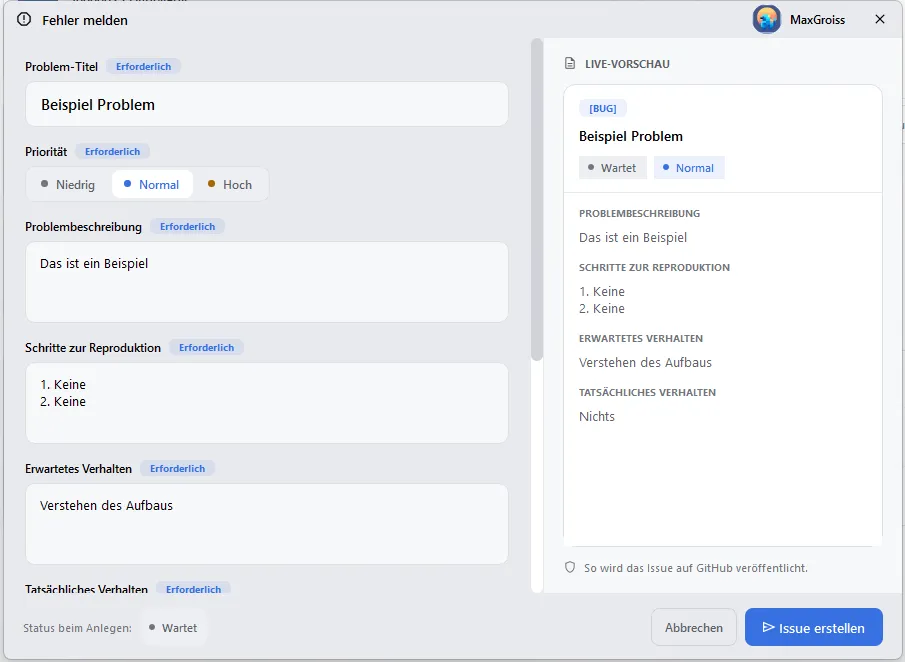Viewport: 905px width, 662px height.
Task: Click the Normal badge in preview
Action: click(689, 168)
